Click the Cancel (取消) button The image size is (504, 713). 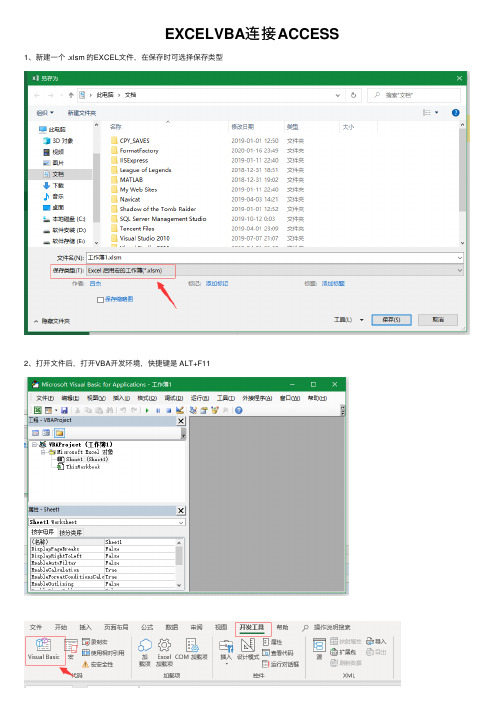pos(438,320)
